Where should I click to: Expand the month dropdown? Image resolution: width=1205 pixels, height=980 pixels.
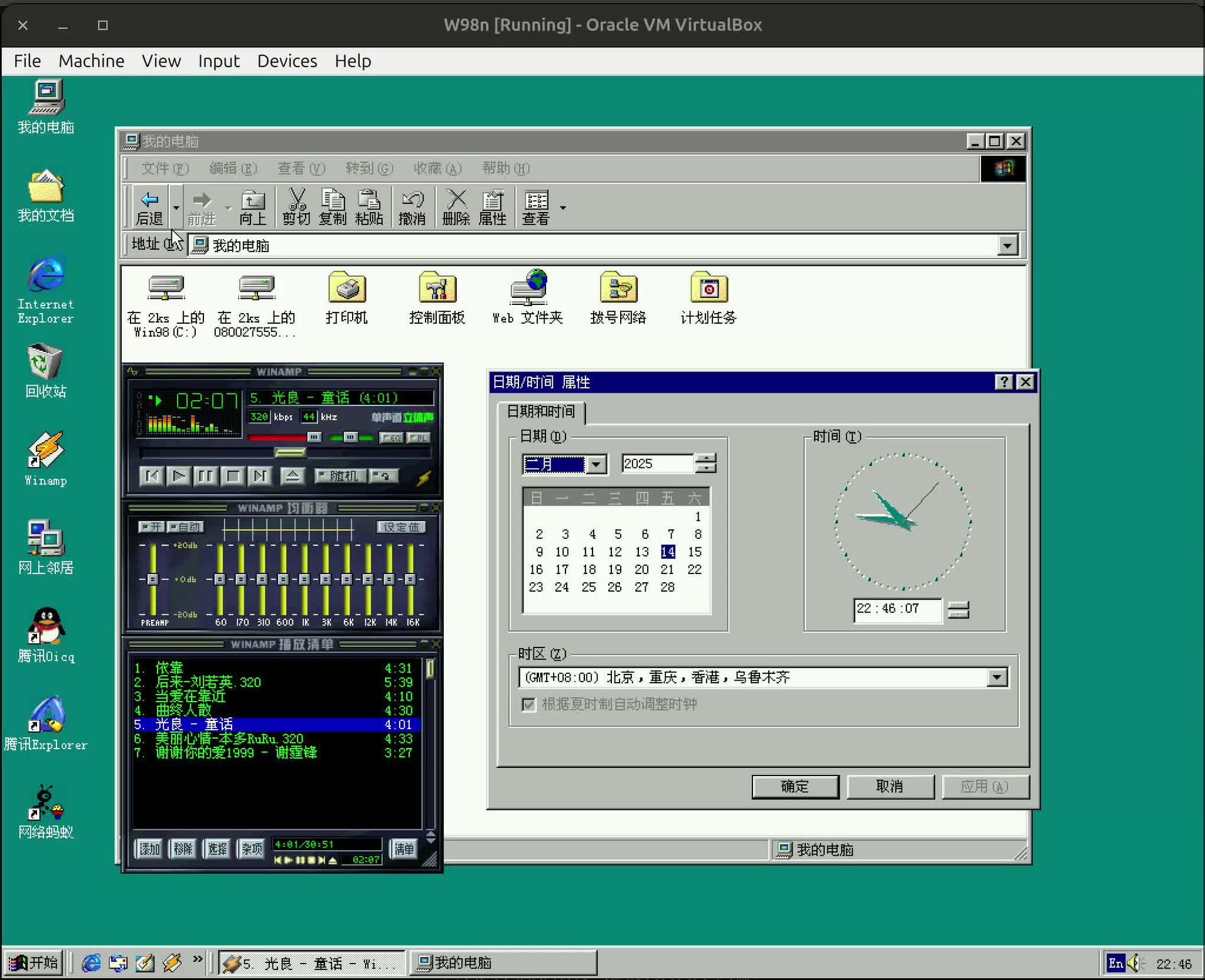(x=597, y=464)
